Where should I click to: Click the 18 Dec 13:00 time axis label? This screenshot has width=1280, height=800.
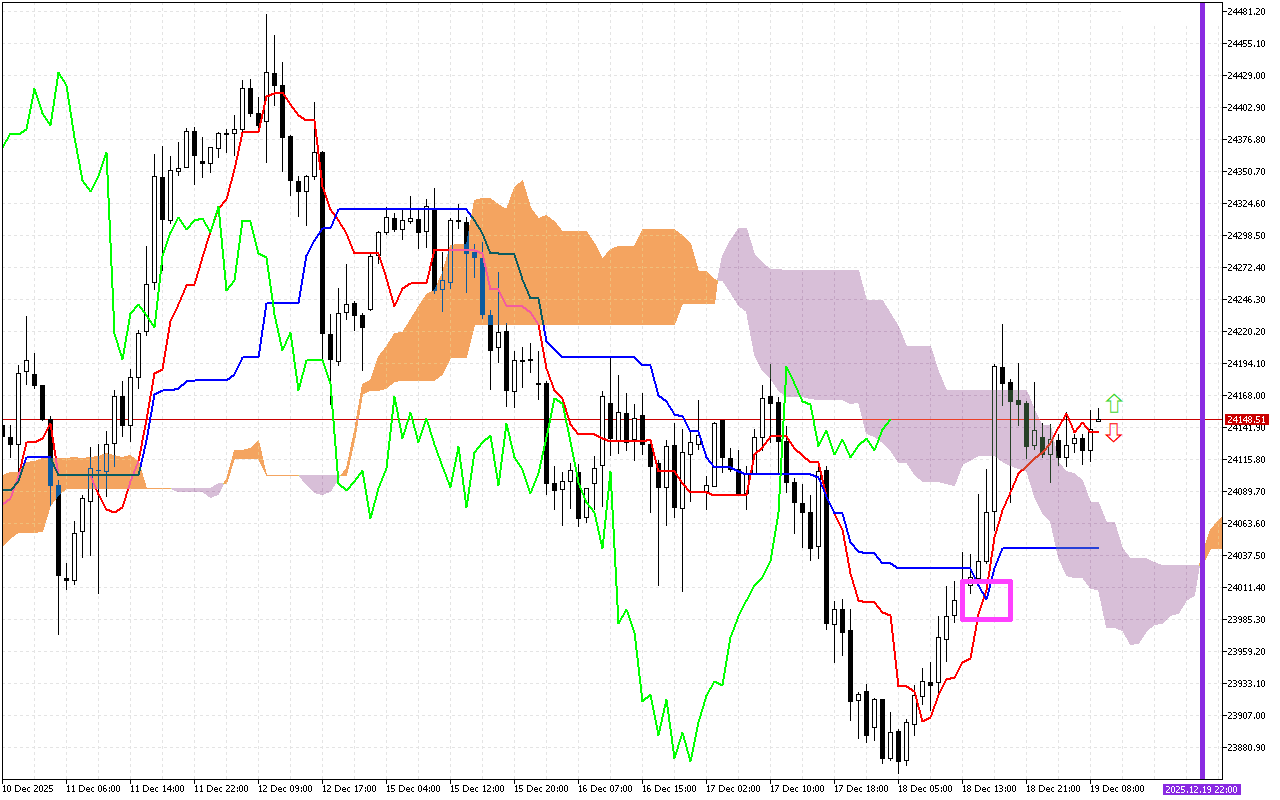(990, 789)
